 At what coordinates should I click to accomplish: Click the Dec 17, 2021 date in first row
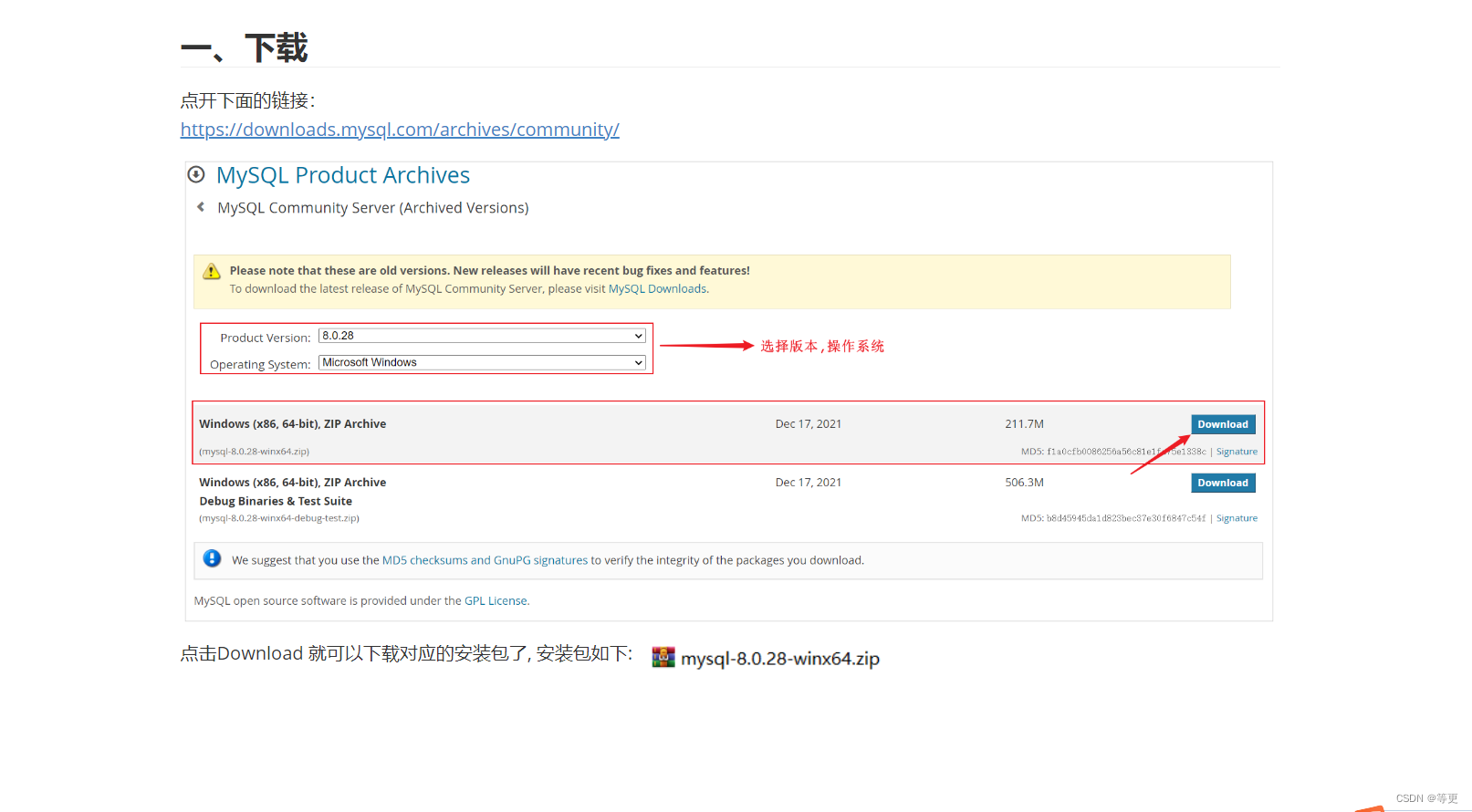click(x=809, y=424)
